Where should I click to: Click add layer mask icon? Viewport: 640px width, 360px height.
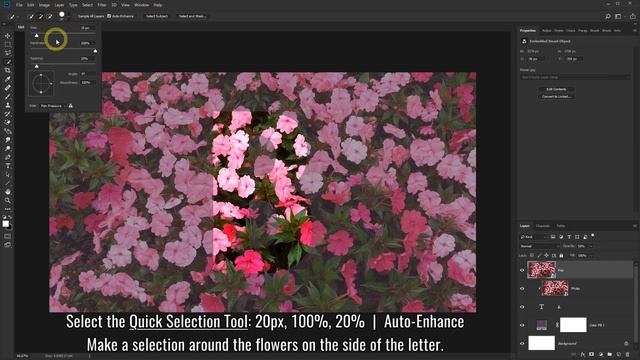tap(591, 354)
